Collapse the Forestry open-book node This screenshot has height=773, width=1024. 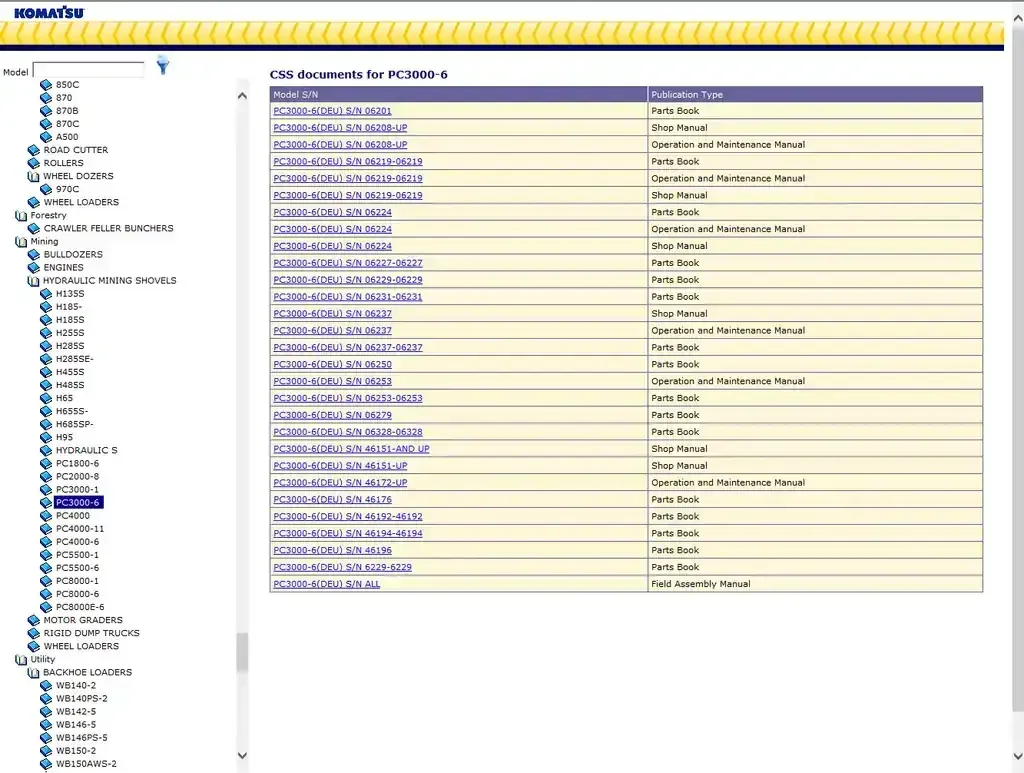click(21, 215)
